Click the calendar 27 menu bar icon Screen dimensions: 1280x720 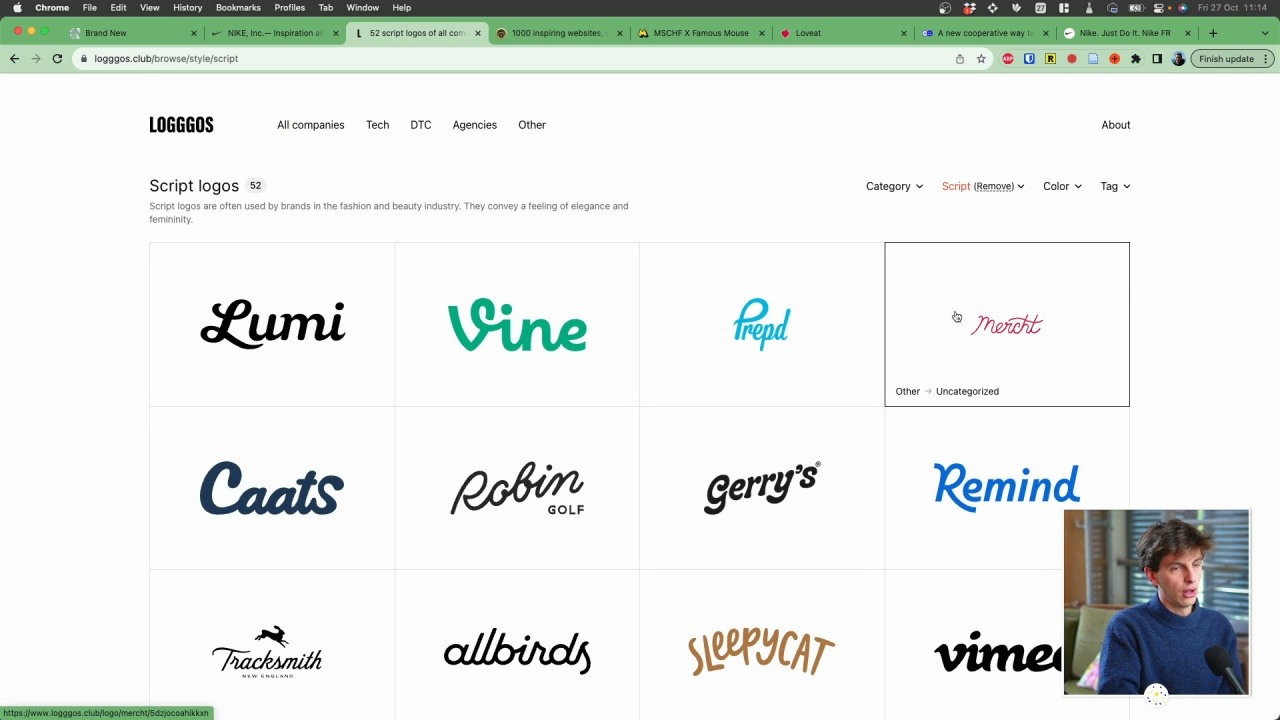click(x=1040, y=8)
